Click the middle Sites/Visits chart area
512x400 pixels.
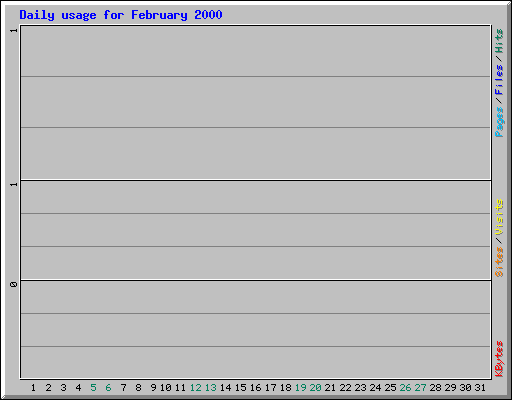(x=256, y=230)
